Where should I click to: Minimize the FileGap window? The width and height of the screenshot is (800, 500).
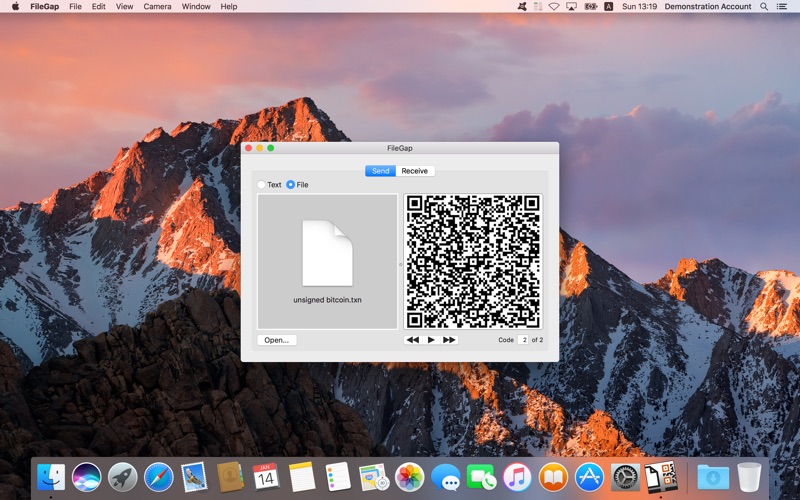click(260, 148)
